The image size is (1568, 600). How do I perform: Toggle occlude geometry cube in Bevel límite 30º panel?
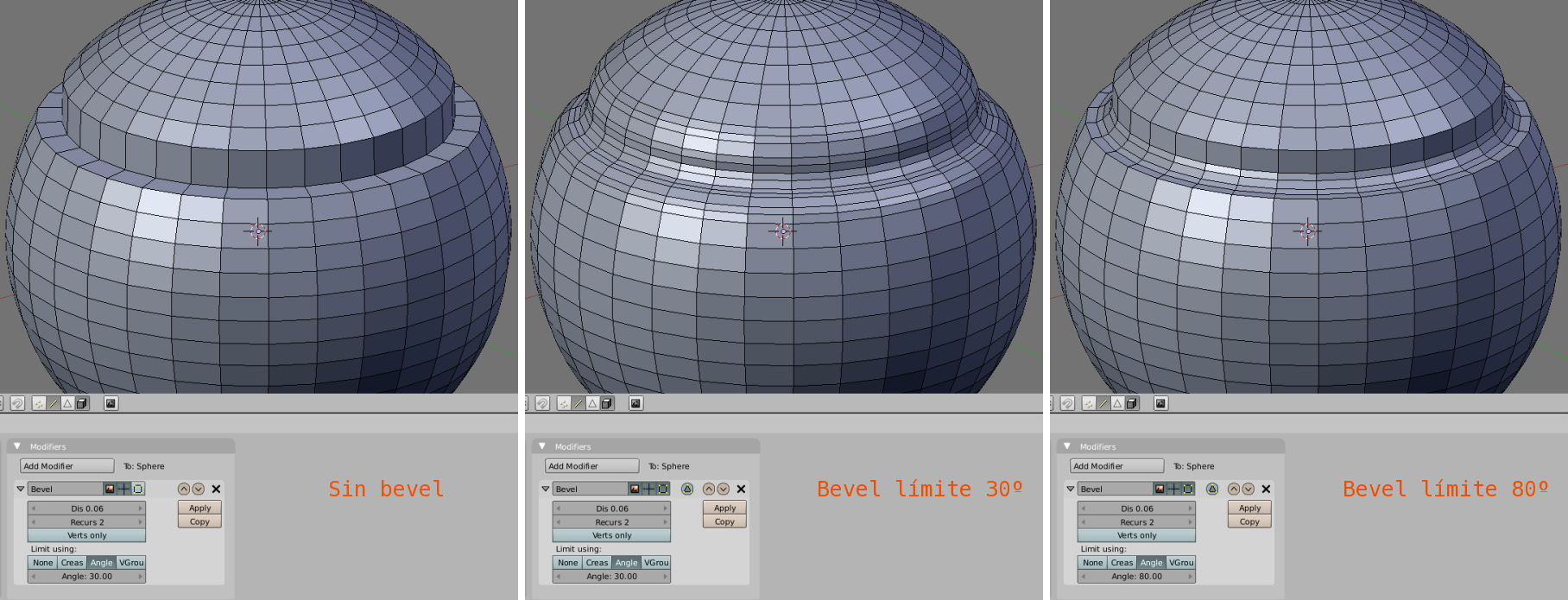(607, 403)
